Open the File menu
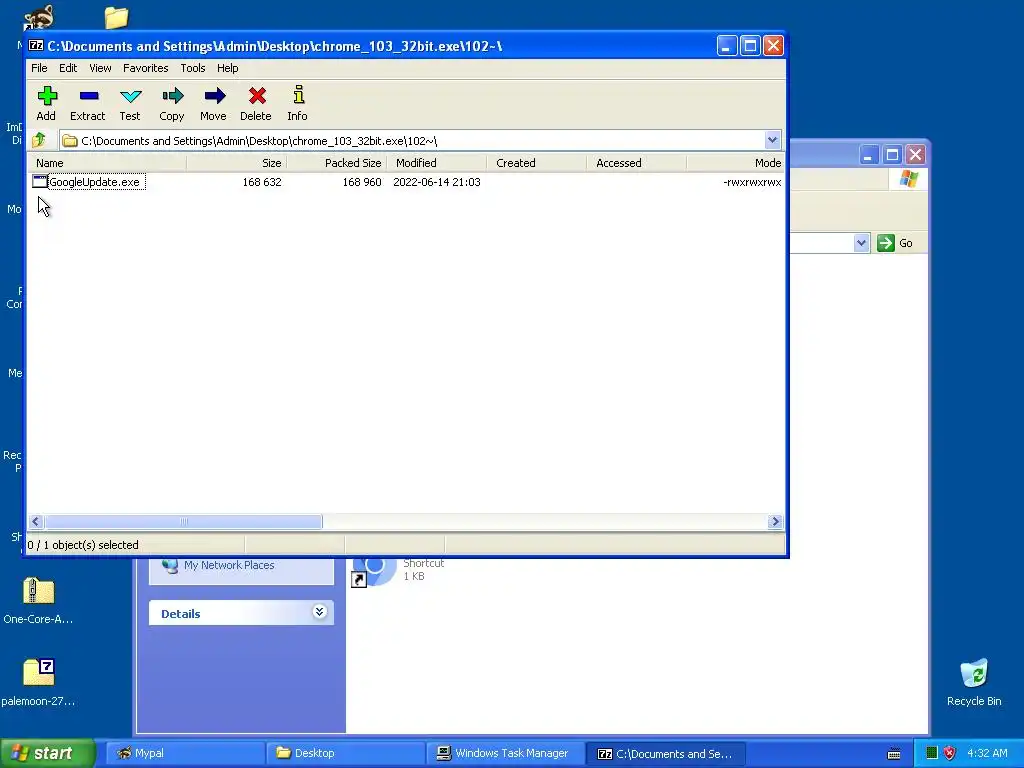 pyautogui.click(x=39, y=68)
